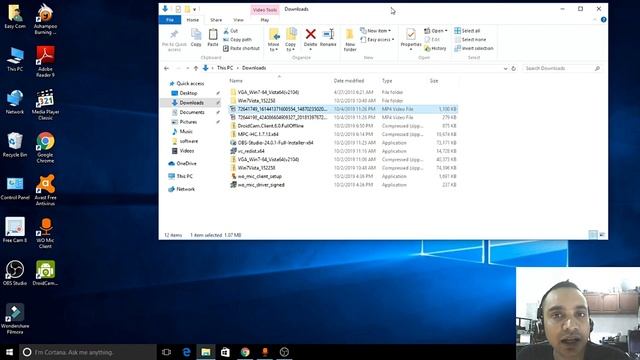Click Copy path in ribbon

tap(238, 40)
